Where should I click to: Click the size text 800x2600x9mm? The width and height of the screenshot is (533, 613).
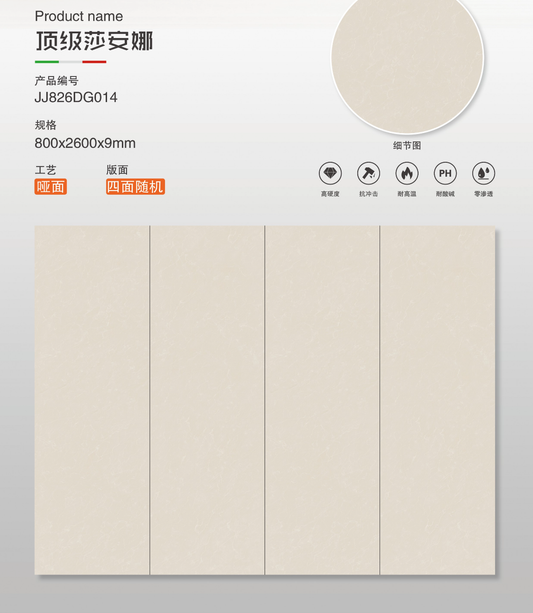85,143
